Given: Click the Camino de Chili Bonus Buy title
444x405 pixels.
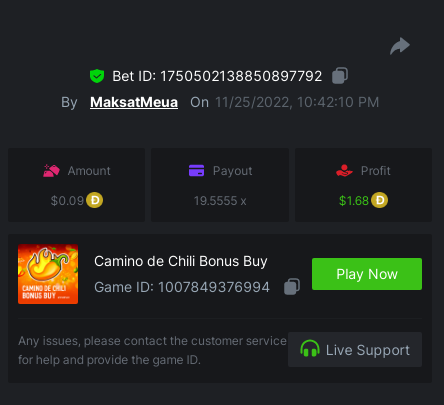Looking at the screenshot, I should 181,262.
